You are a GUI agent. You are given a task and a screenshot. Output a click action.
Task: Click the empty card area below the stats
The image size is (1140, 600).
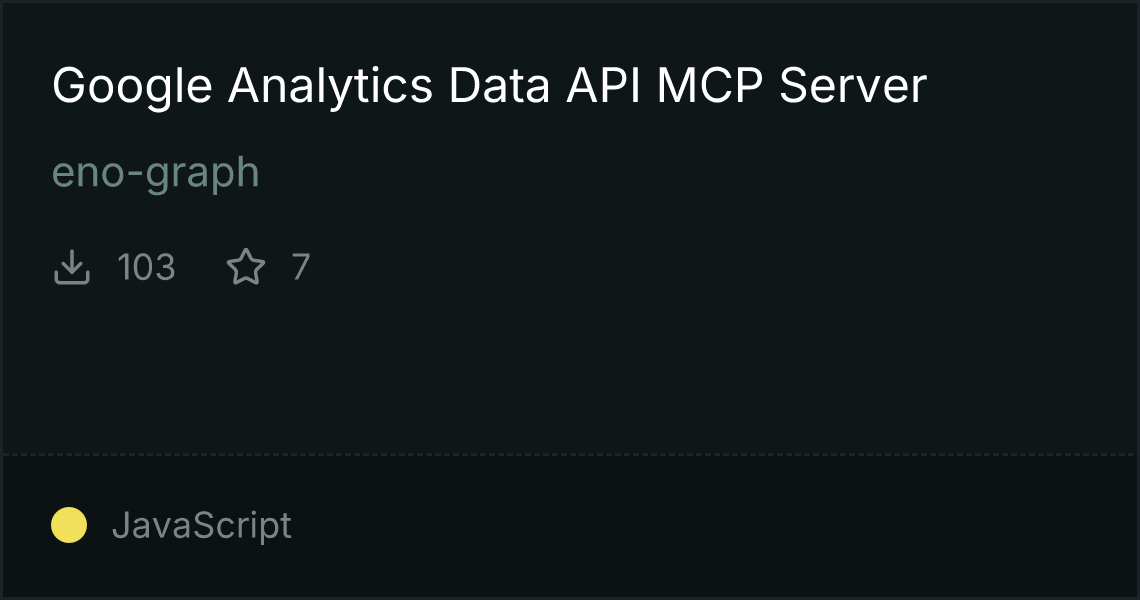(570, 370)
